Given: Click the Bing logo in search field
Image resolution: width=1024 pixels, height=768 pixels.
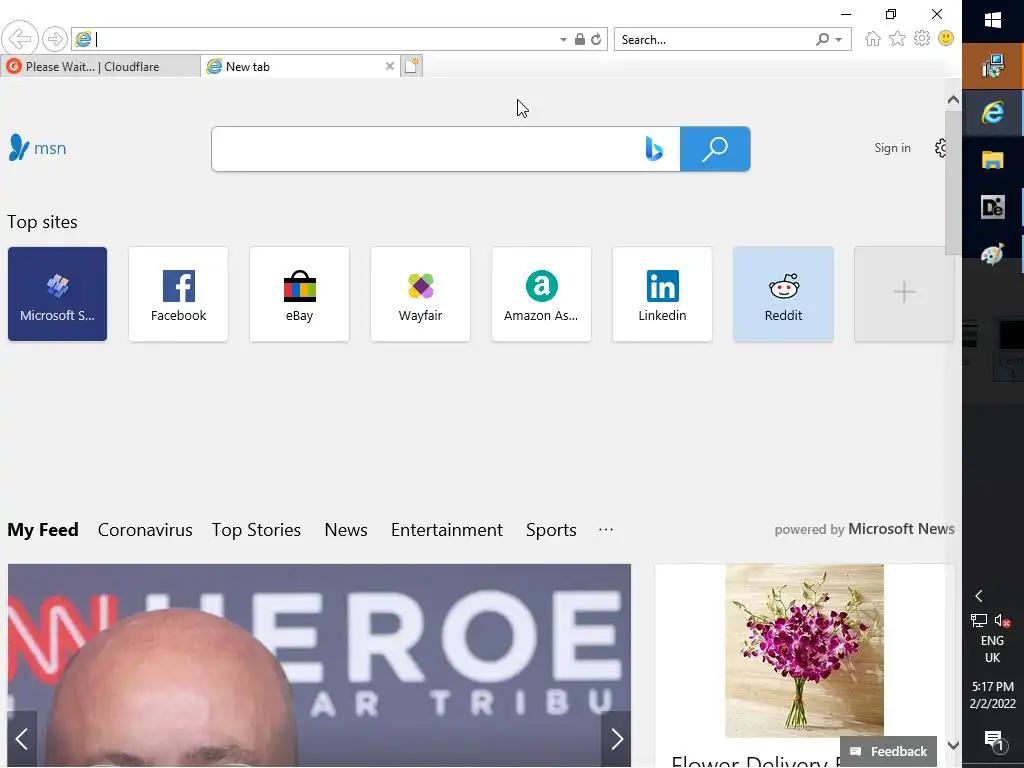Looking at the screenshot, I should (654, 149).
